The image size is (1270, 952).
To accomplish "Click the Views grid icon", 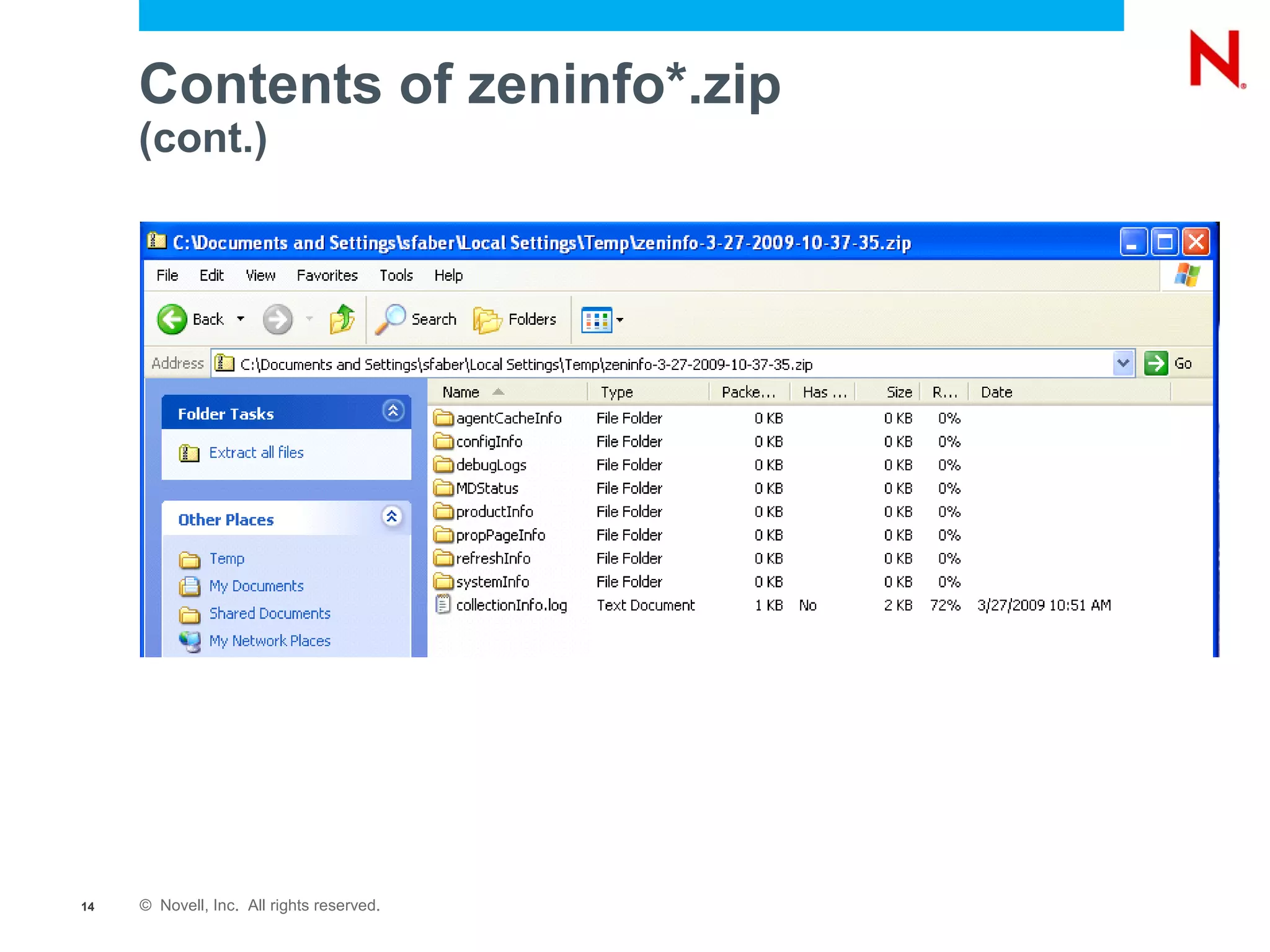I will pyautogui.click(x=596, y=320).
